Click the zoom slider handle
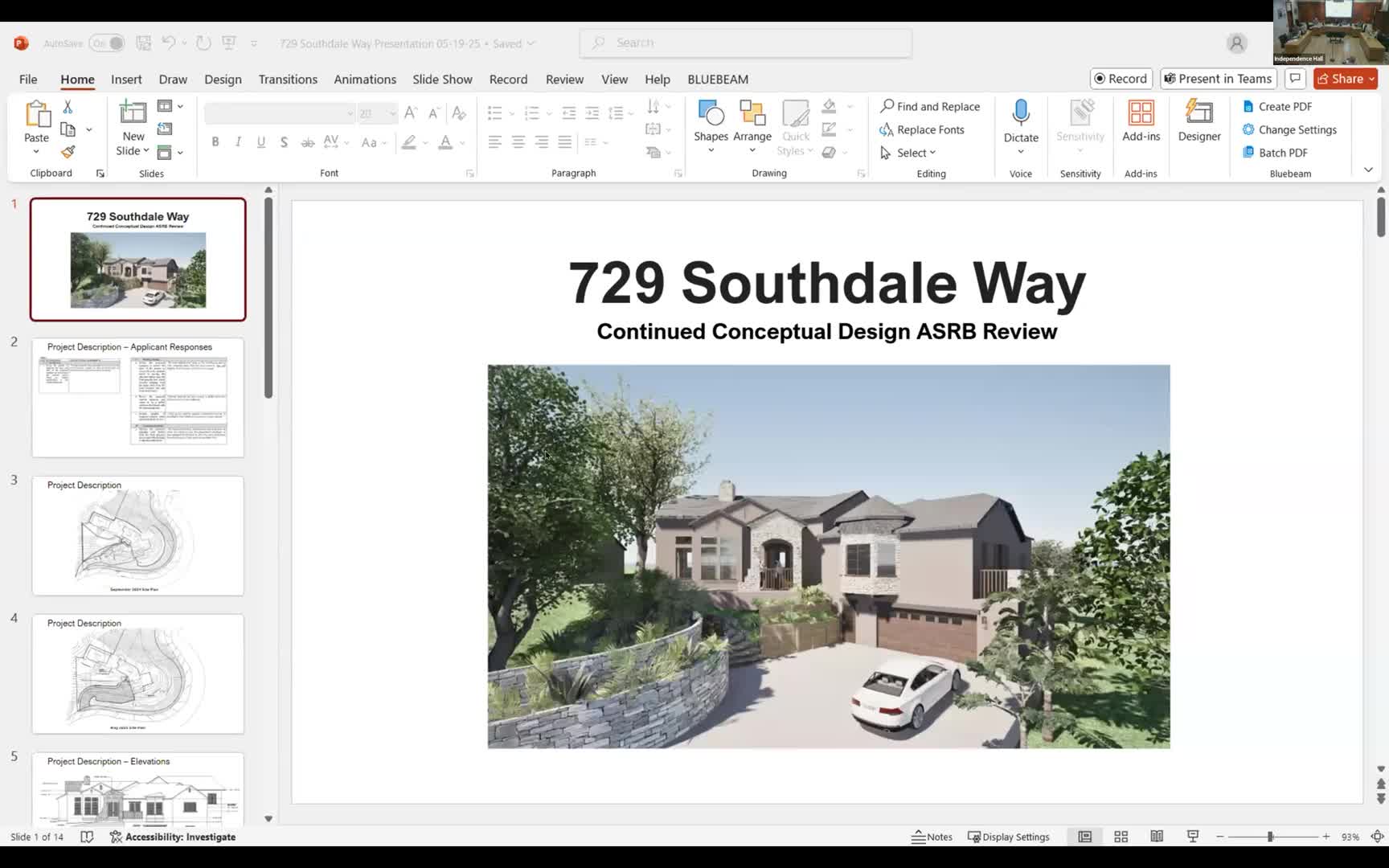Screen dimensions: 1389x868 click(x=1270, y=837)
